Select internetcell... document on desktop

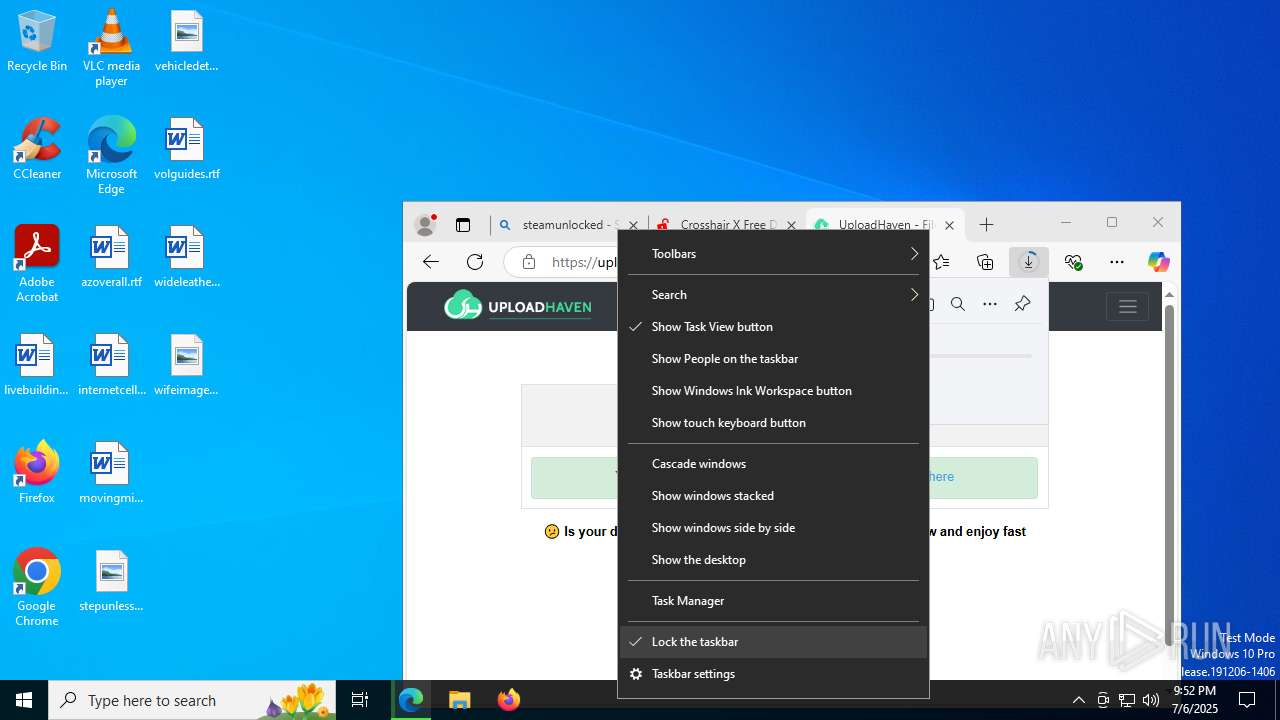[x=111, y=366]
